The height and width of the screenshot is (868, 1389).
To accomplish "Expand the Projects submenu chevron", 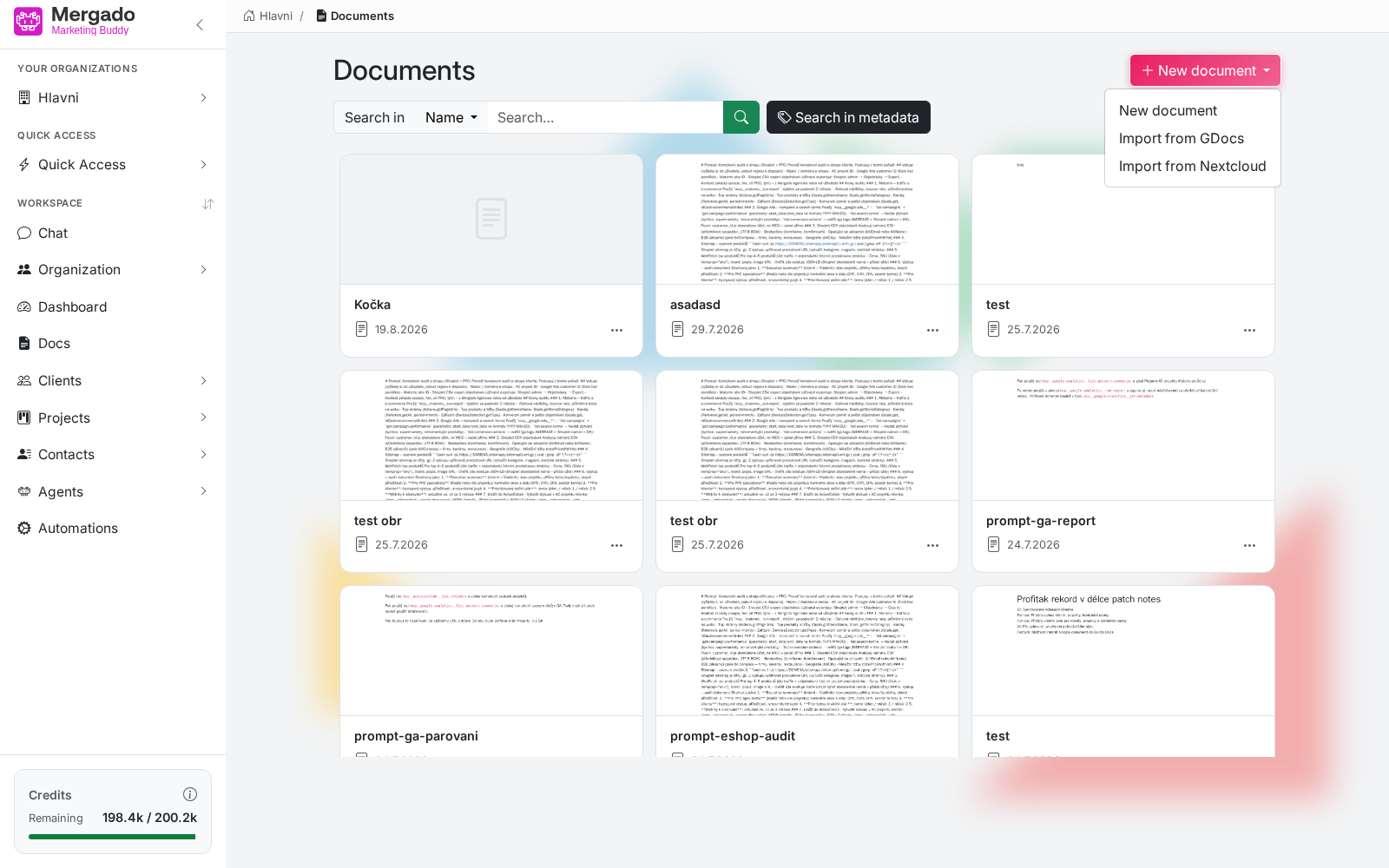I will pyautogui.click(x=204, y=418).
